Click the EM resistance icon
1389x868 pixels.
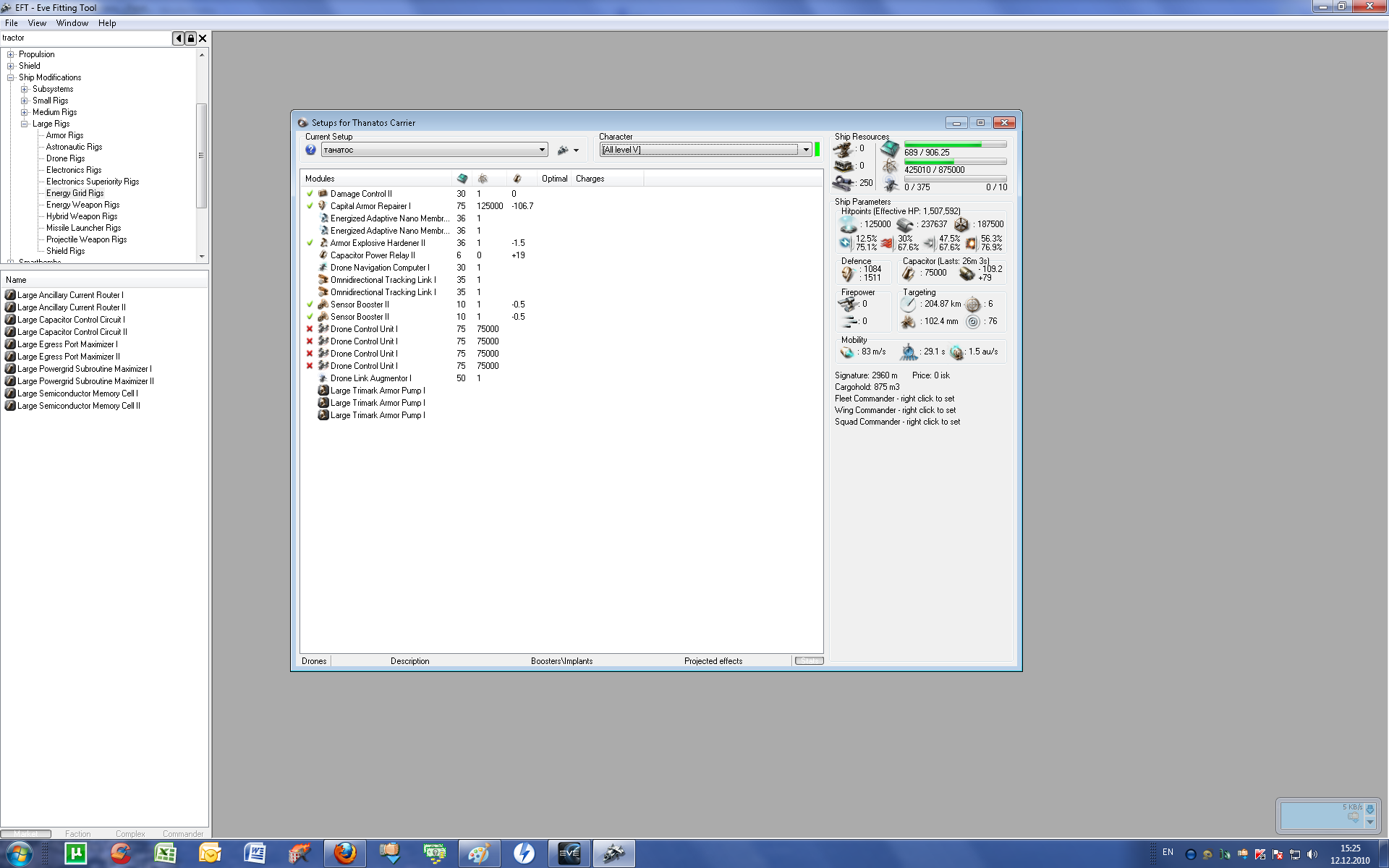pyautogui.click(x=845, y=243)
